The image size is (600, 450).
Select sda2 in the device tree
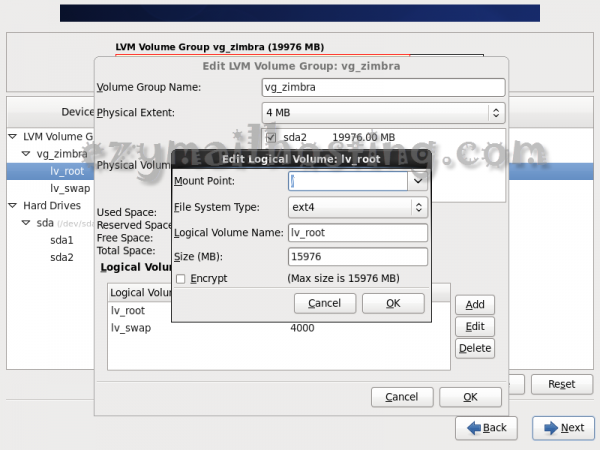coord(62,258)
